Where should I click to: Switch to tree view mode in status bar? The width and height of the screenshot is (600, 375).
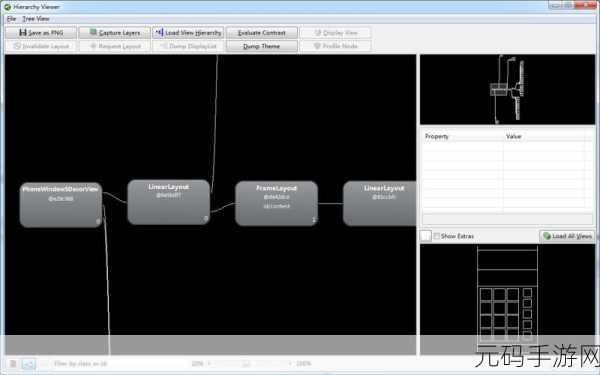coord(29,363)
